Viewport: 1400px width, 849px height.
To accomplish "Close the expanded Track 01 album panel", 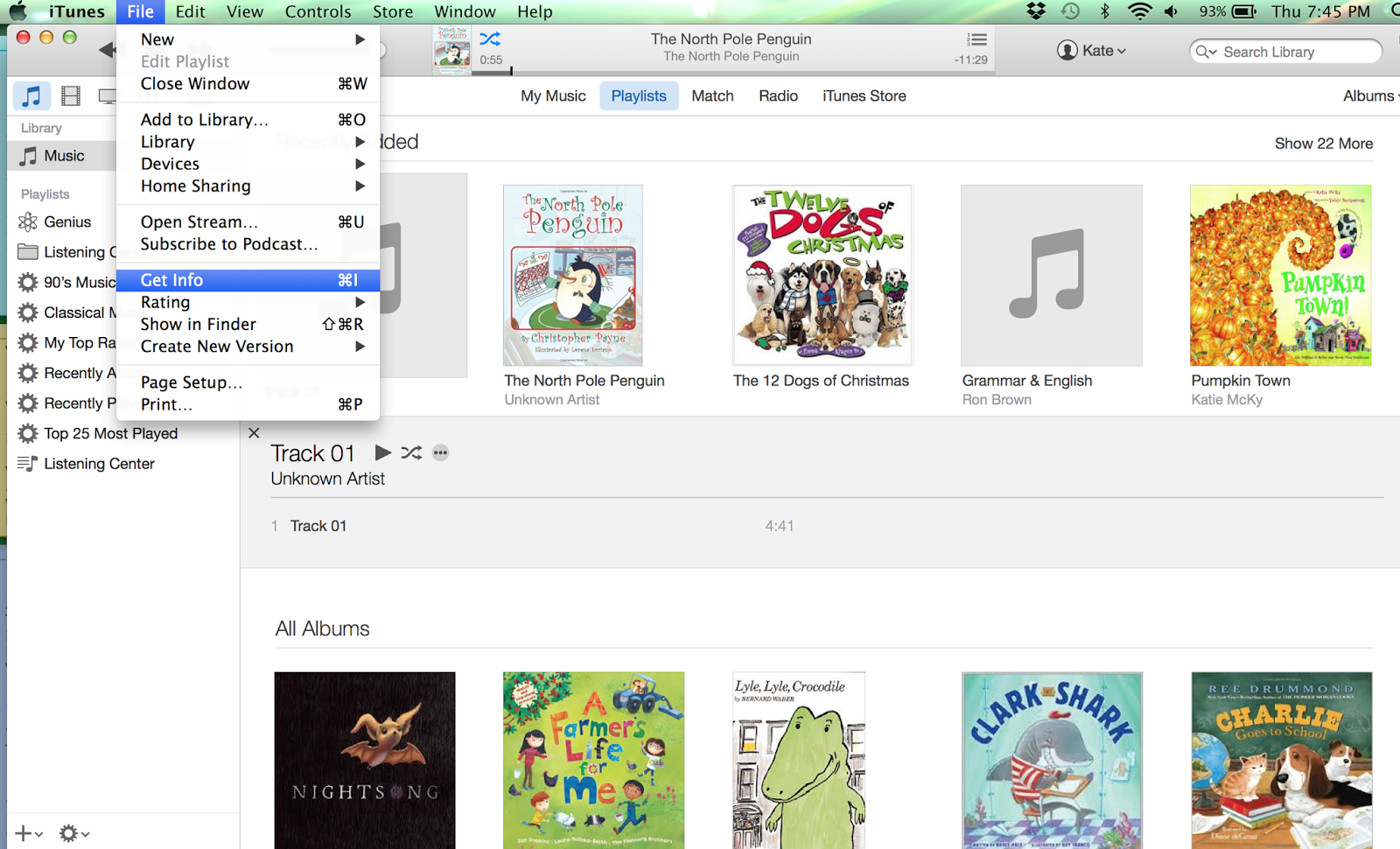I will coord(254,432).
